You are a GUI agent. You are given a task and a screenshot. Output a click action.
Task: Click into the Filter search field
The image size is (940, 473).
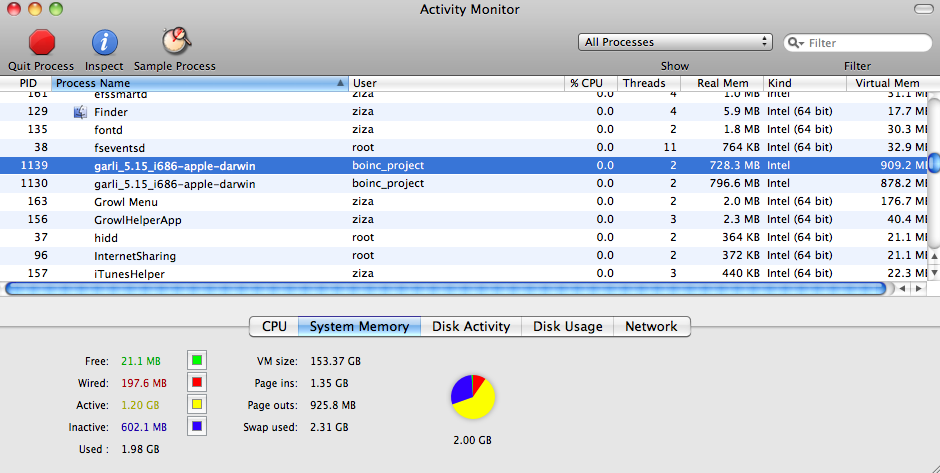[858, 43]
